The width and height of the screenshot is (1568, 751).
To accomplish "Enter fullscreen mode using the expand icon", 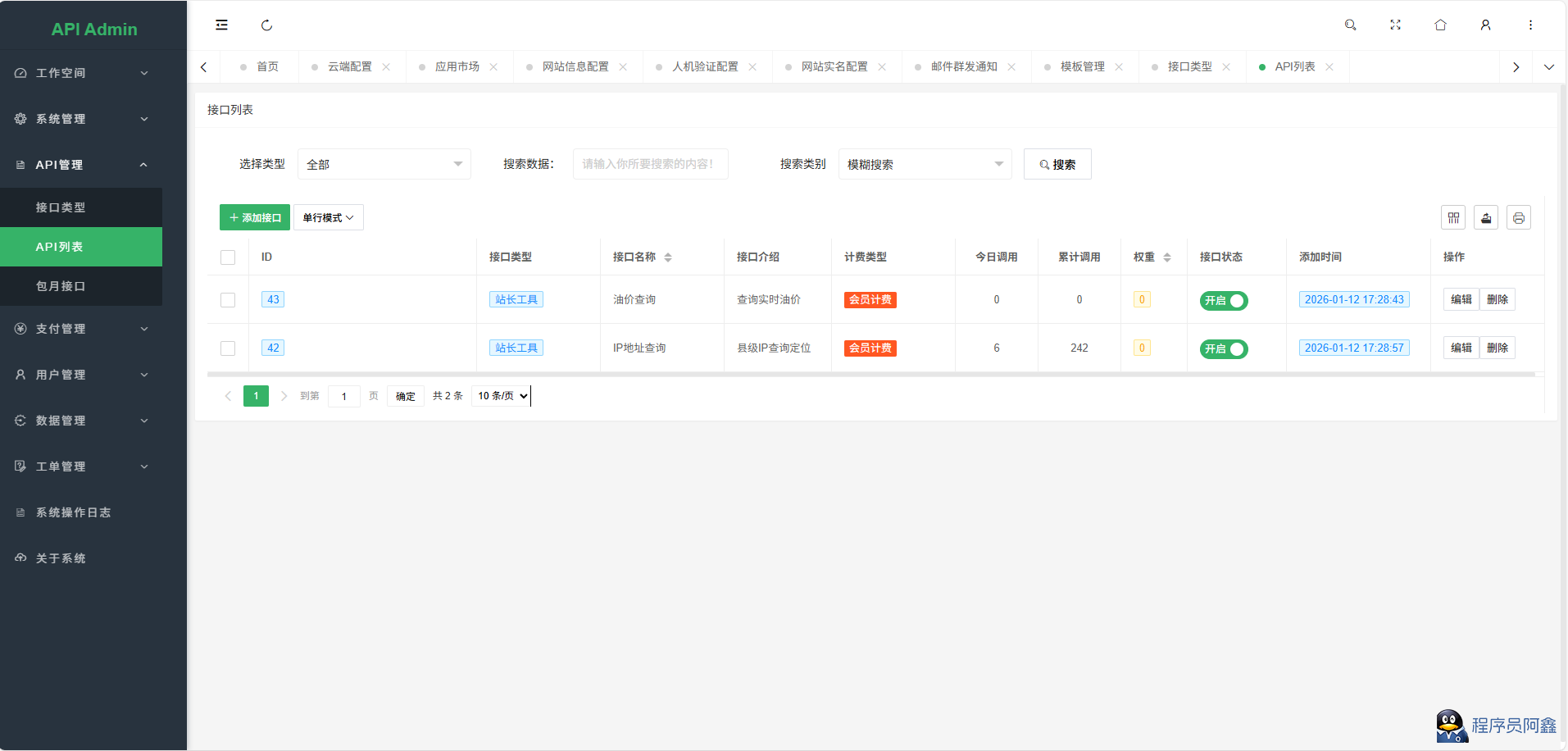I will point(1395,25).
